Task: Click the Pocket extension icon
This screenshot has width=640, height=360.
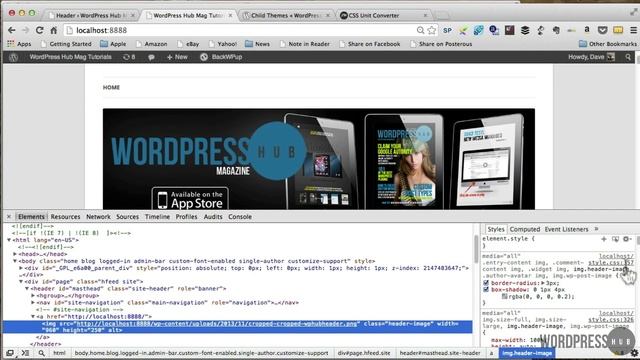Action: 602,30
